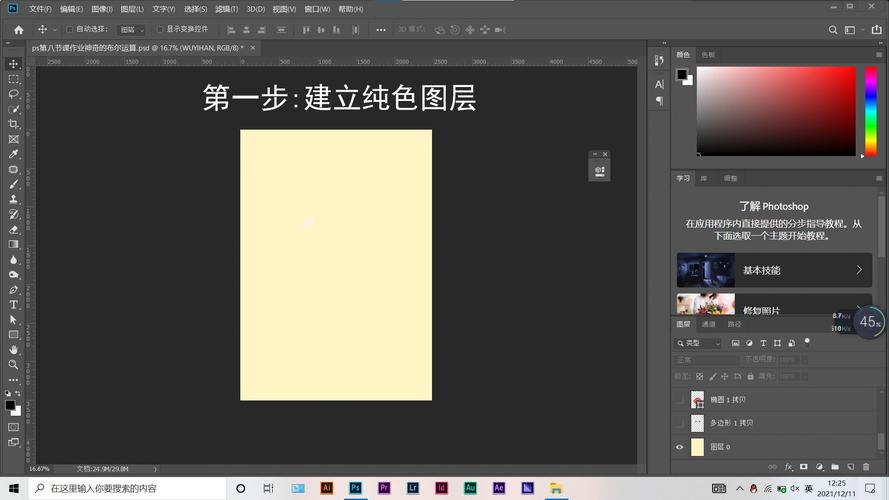
Task: Select the Crop tool
Action: click(x=14, y=124)
